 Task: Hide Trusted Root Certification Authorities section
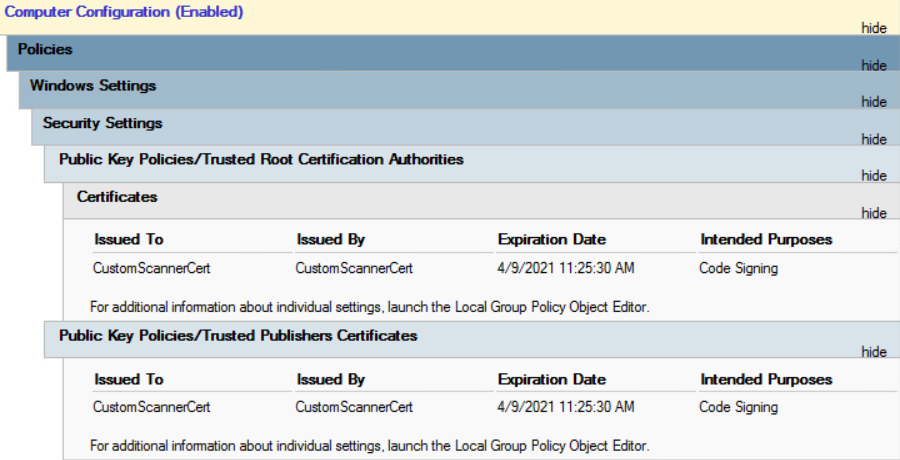point(874,176)
